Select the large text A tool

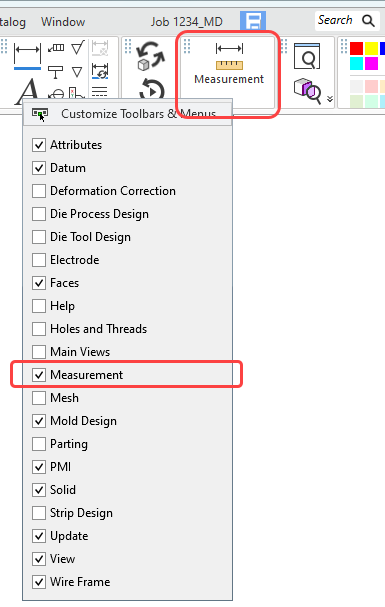click(x=26, y=92)
